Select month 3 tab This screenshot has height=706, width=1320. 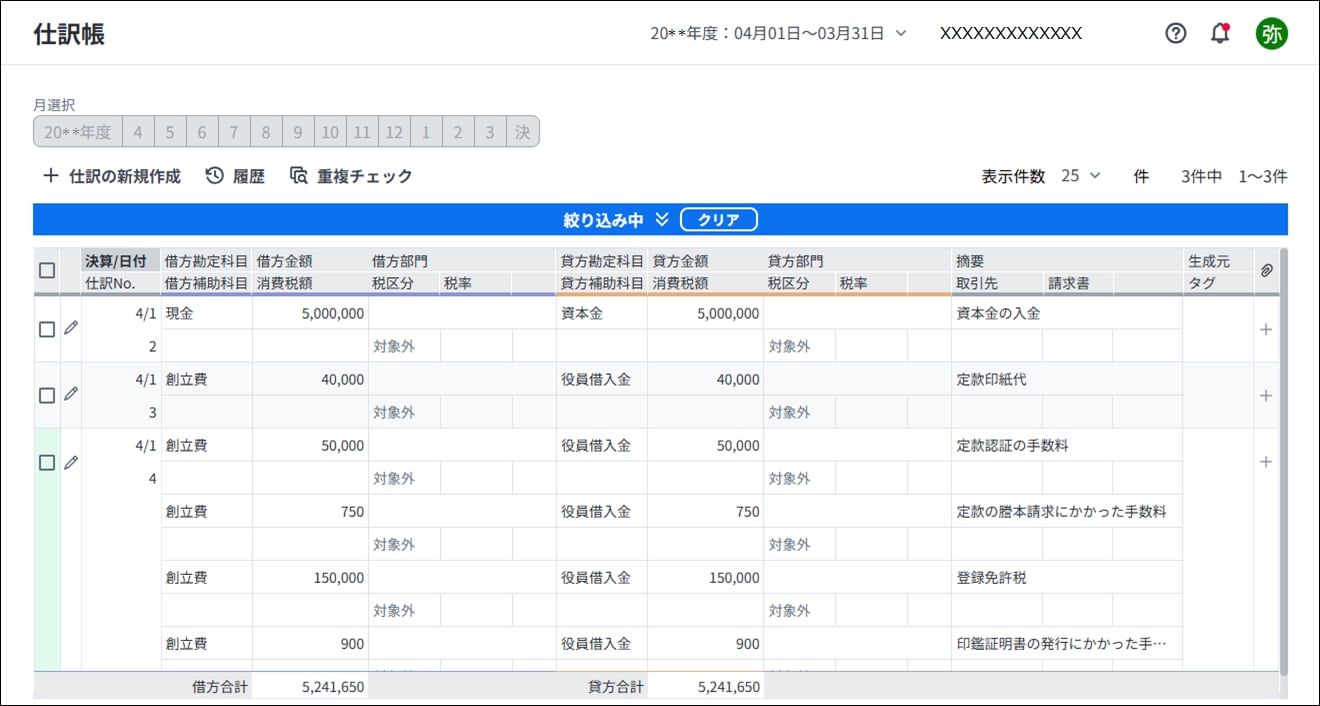point(490,132)
